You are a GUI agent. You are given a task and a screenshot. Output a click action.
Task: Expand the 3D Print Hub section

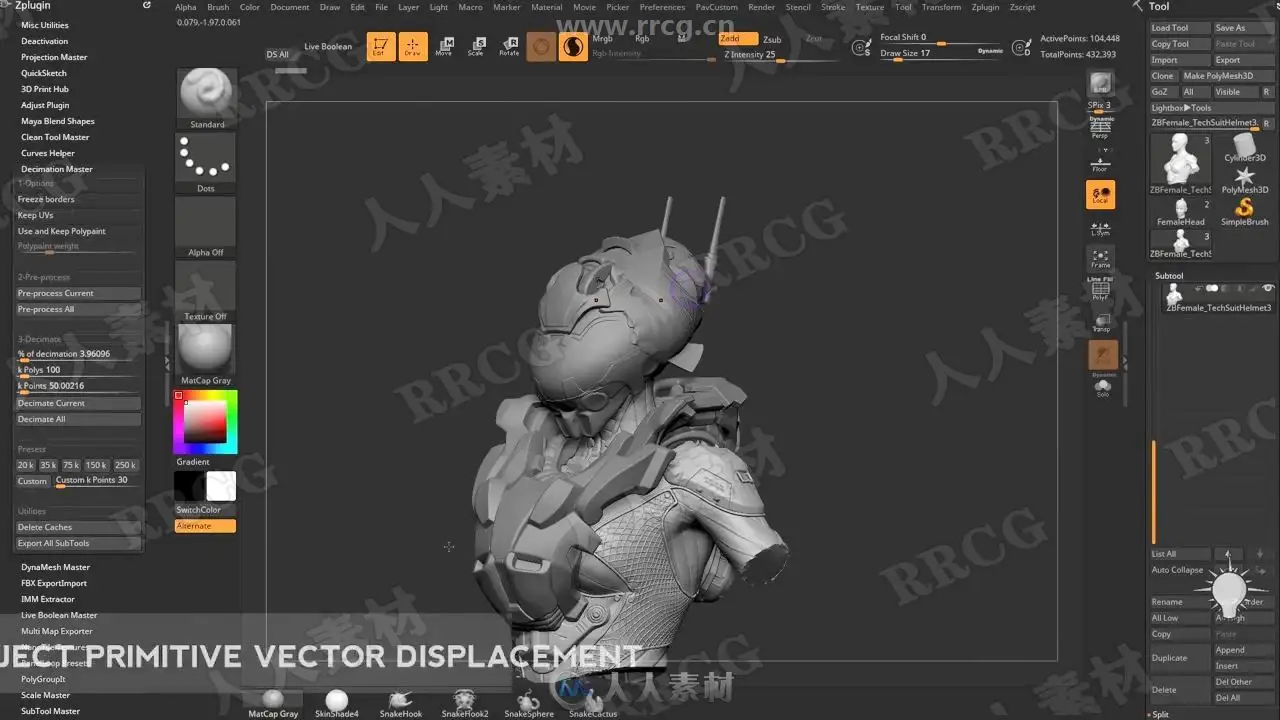tap(45, 89)
